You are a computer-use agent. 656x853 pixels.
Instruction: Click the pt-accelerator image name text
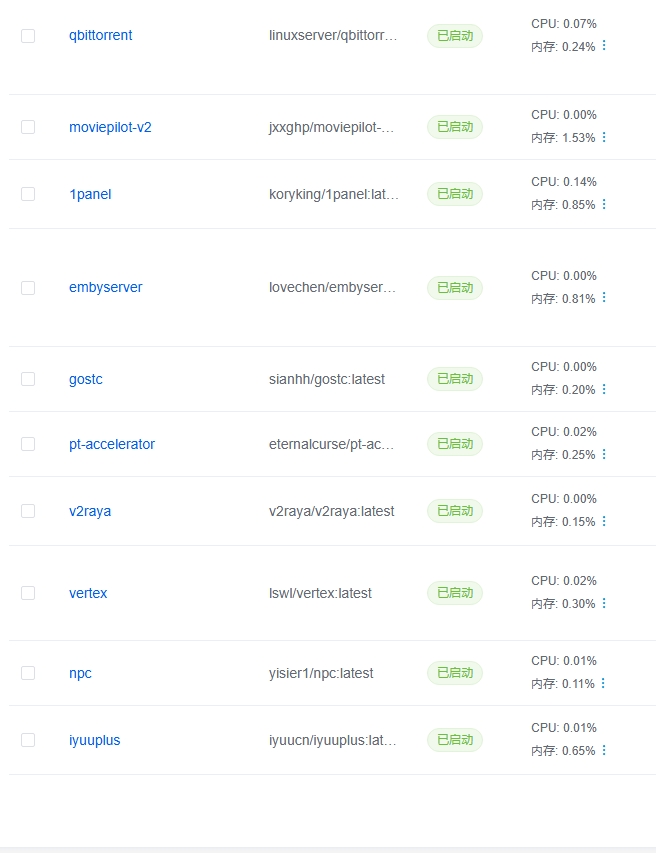pyautogui.click(x=331, y=444)
